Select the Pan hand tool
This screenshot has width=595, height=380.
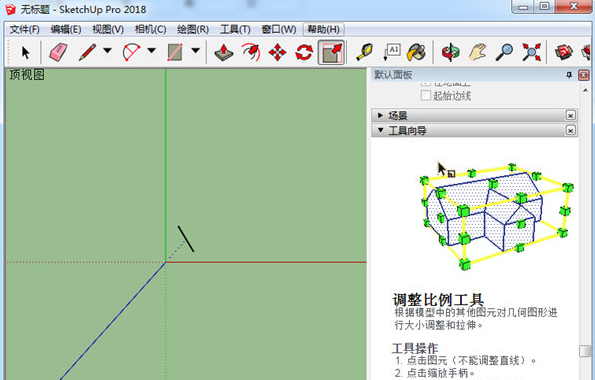click(x=478, y=52)
